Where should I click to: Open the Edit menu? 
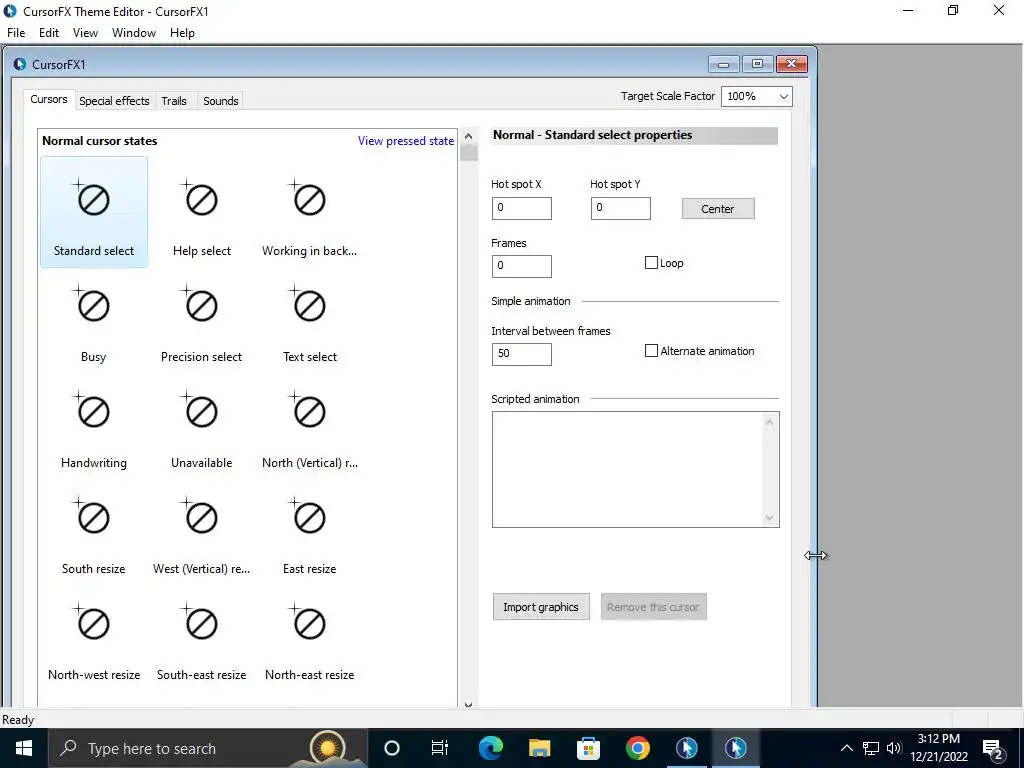(x=49, y=33)
